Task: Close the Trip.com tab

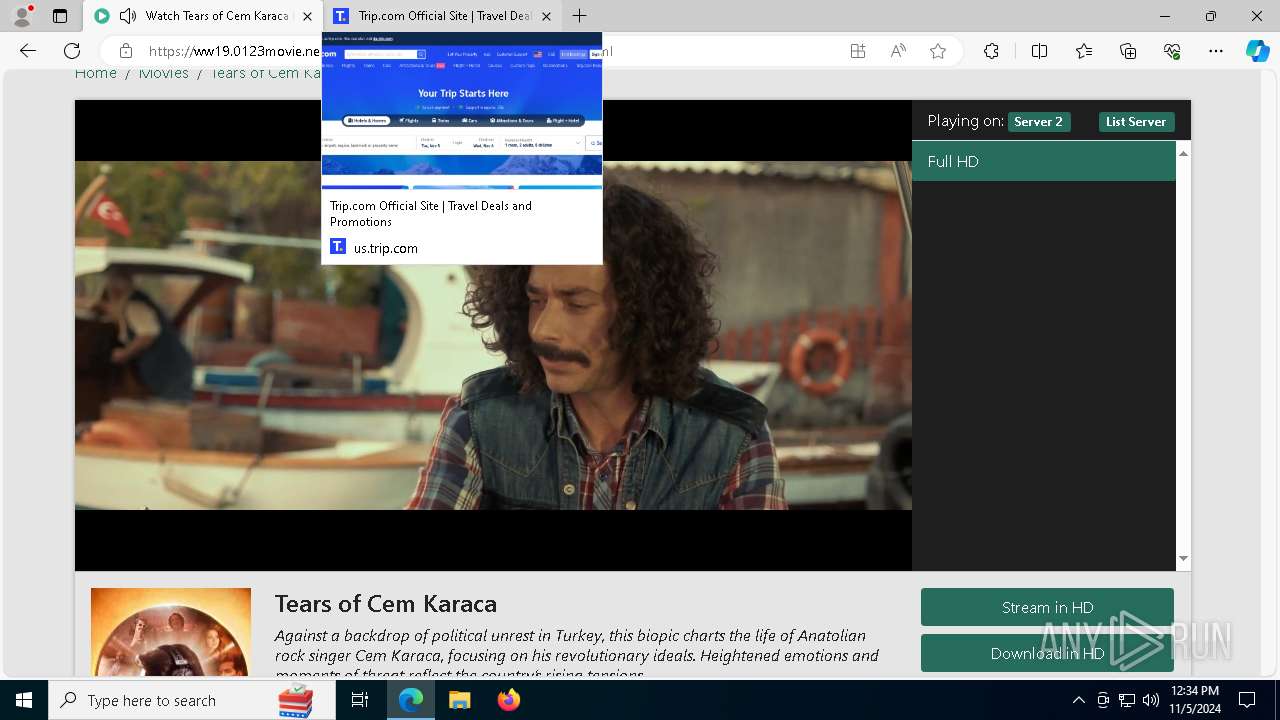Action: pyautogui.click(x=546, y=16)
